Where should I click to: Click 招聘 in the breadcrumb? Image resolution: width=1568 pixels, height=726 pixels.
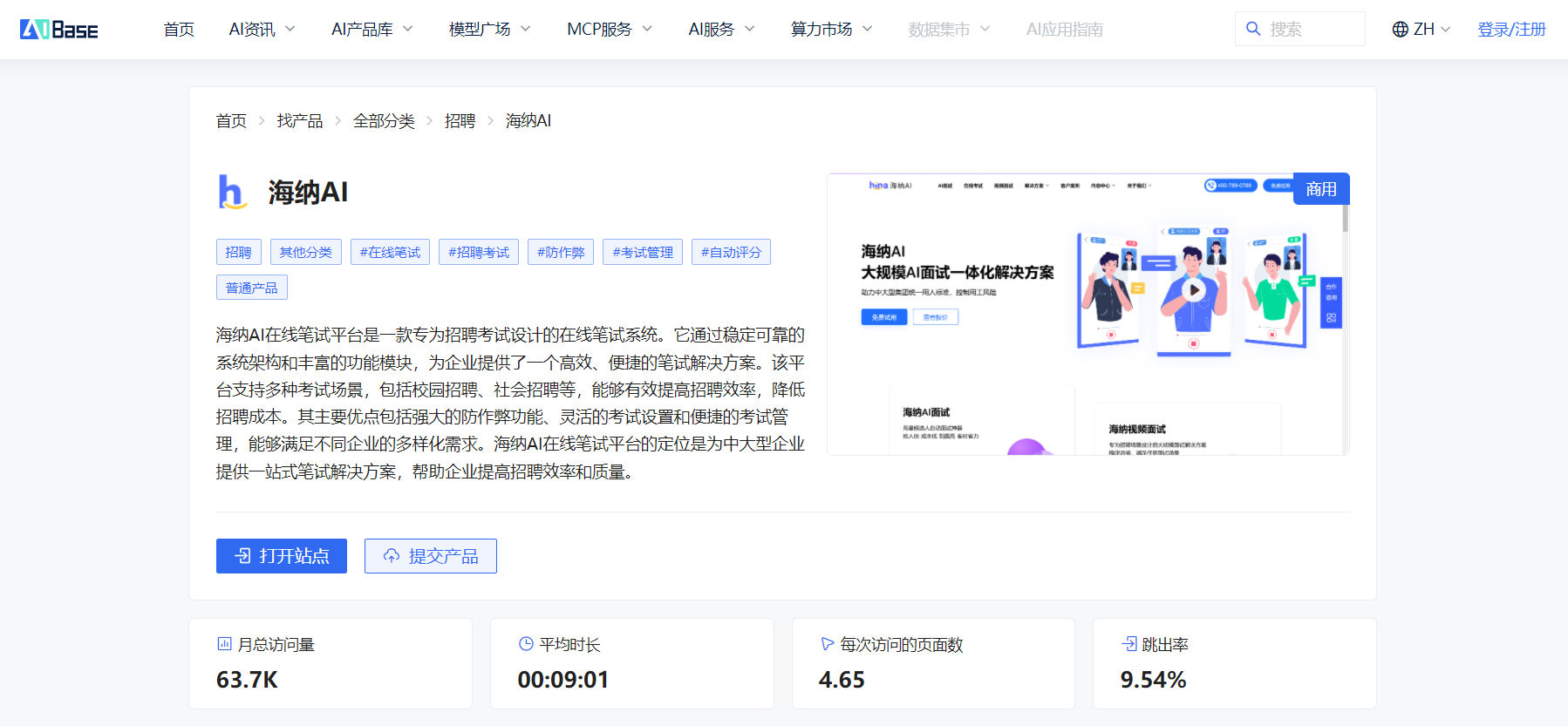coord(460,121)
